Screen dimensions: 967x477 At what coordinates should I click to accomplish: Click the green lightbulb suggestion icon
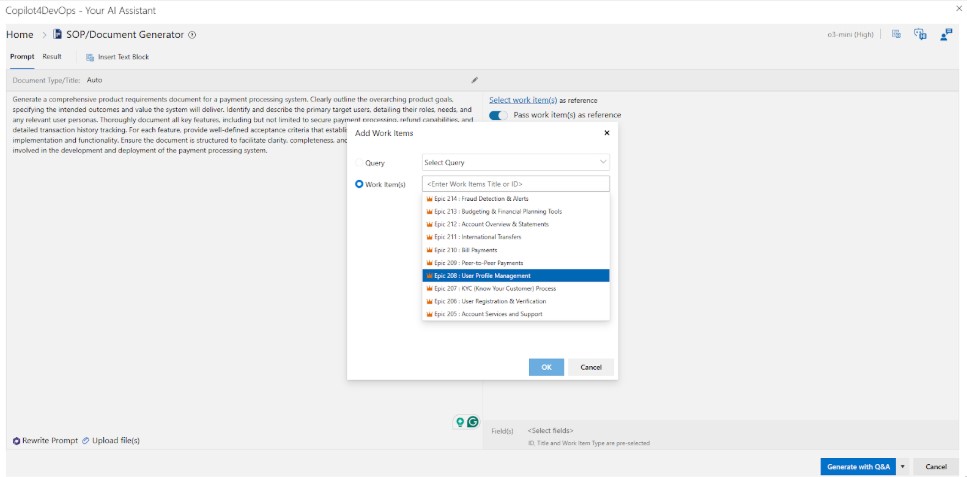click(x=459, y=422)
